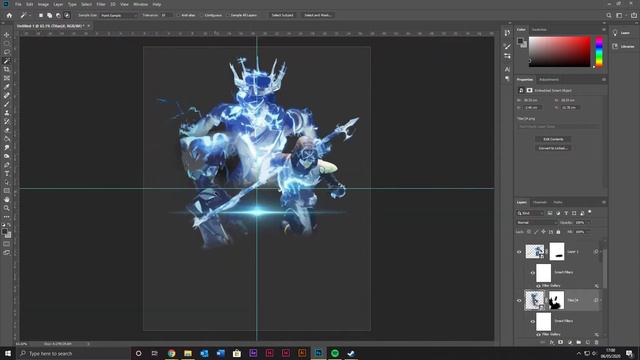Select the Brush tool
This screenshot has height=360, width=640.
pos(7,104)
